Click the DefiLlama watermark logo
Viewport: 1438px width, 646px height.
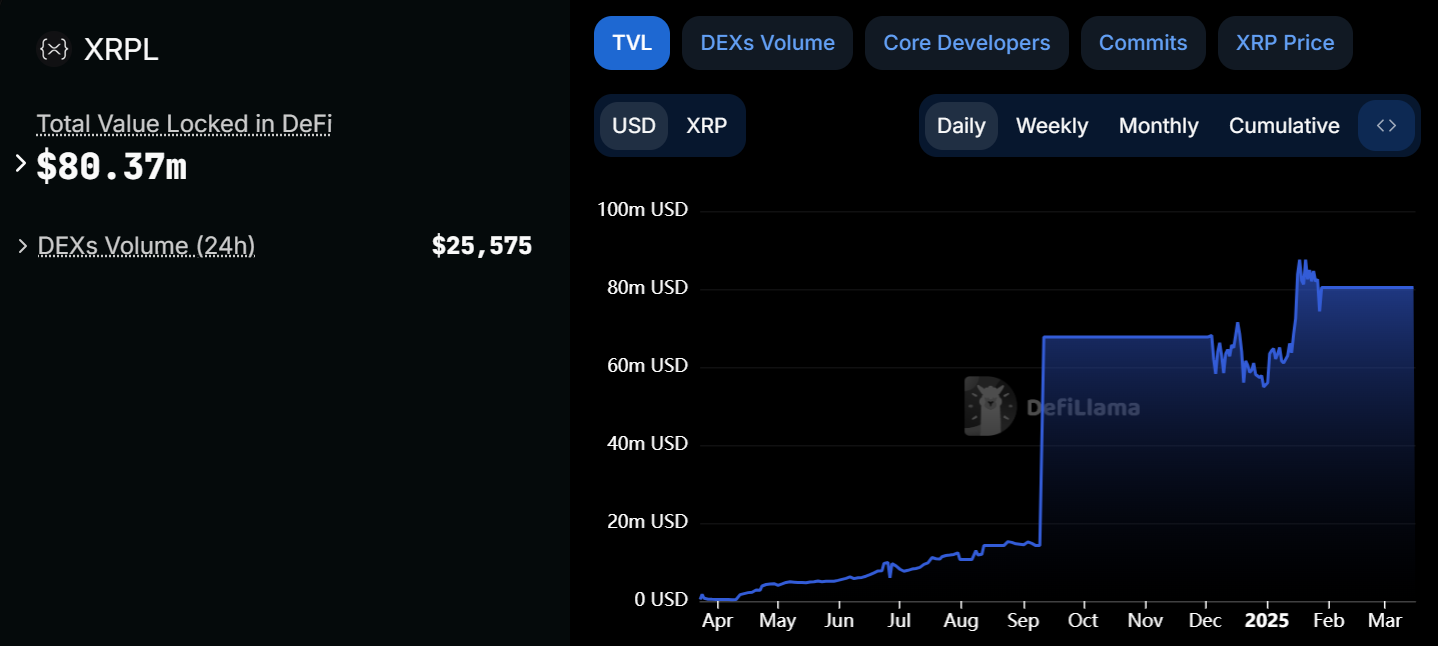[1052, 407]
